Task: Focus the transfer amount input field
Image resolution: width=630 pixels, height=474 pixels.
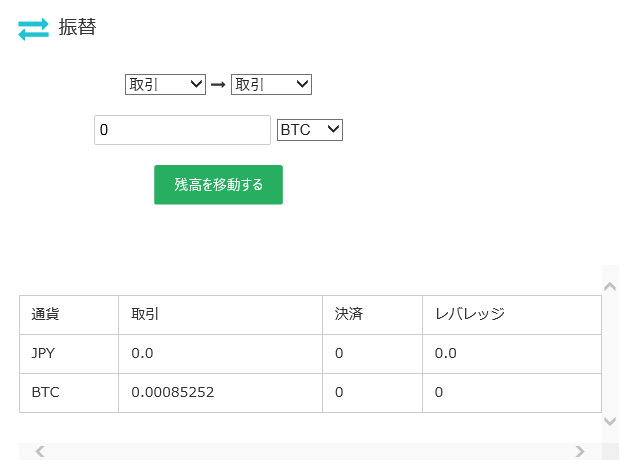Action: click(182, 130)
